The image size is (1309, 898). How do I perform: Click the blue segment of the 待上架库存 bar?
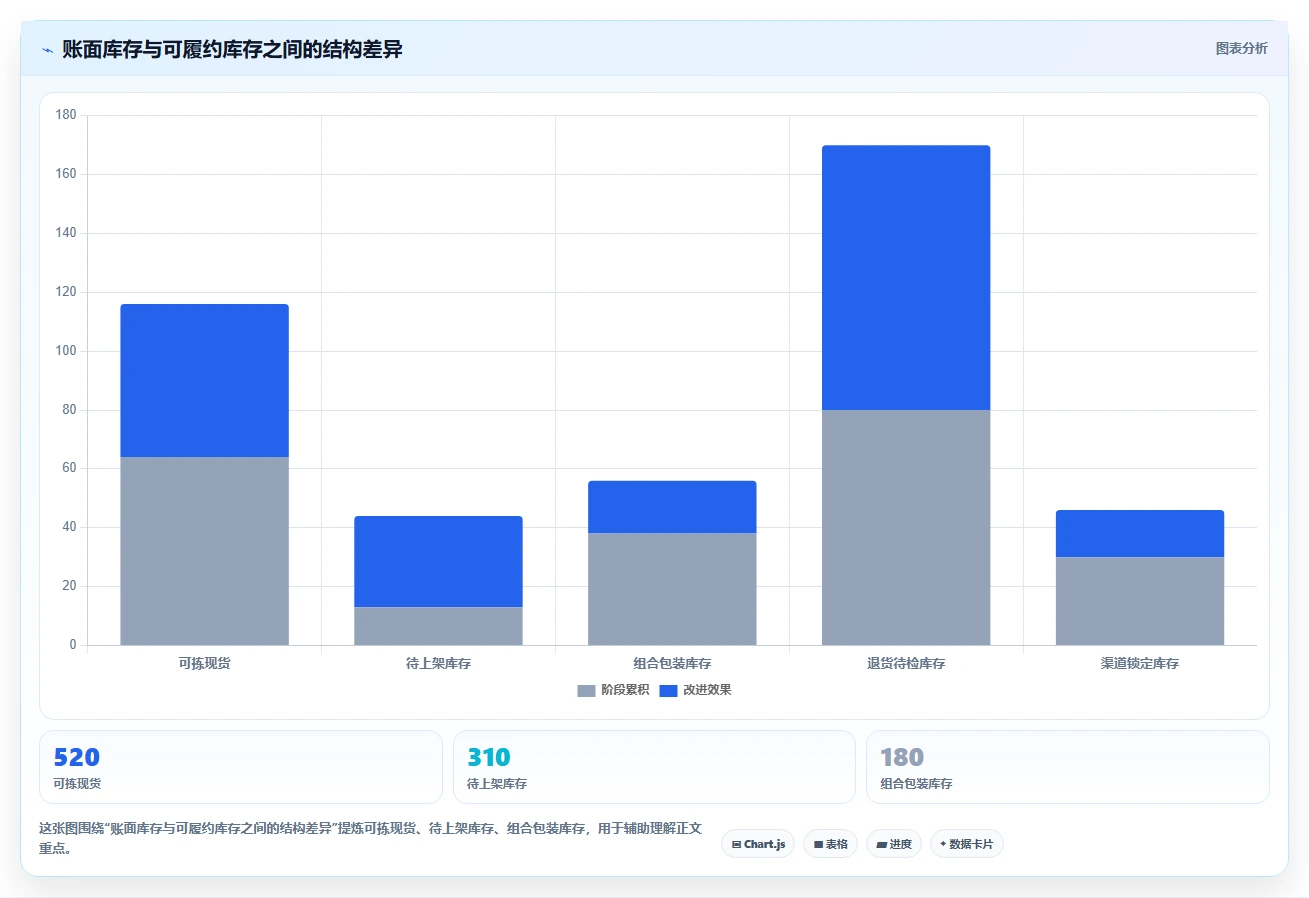[x=438, y=561]
